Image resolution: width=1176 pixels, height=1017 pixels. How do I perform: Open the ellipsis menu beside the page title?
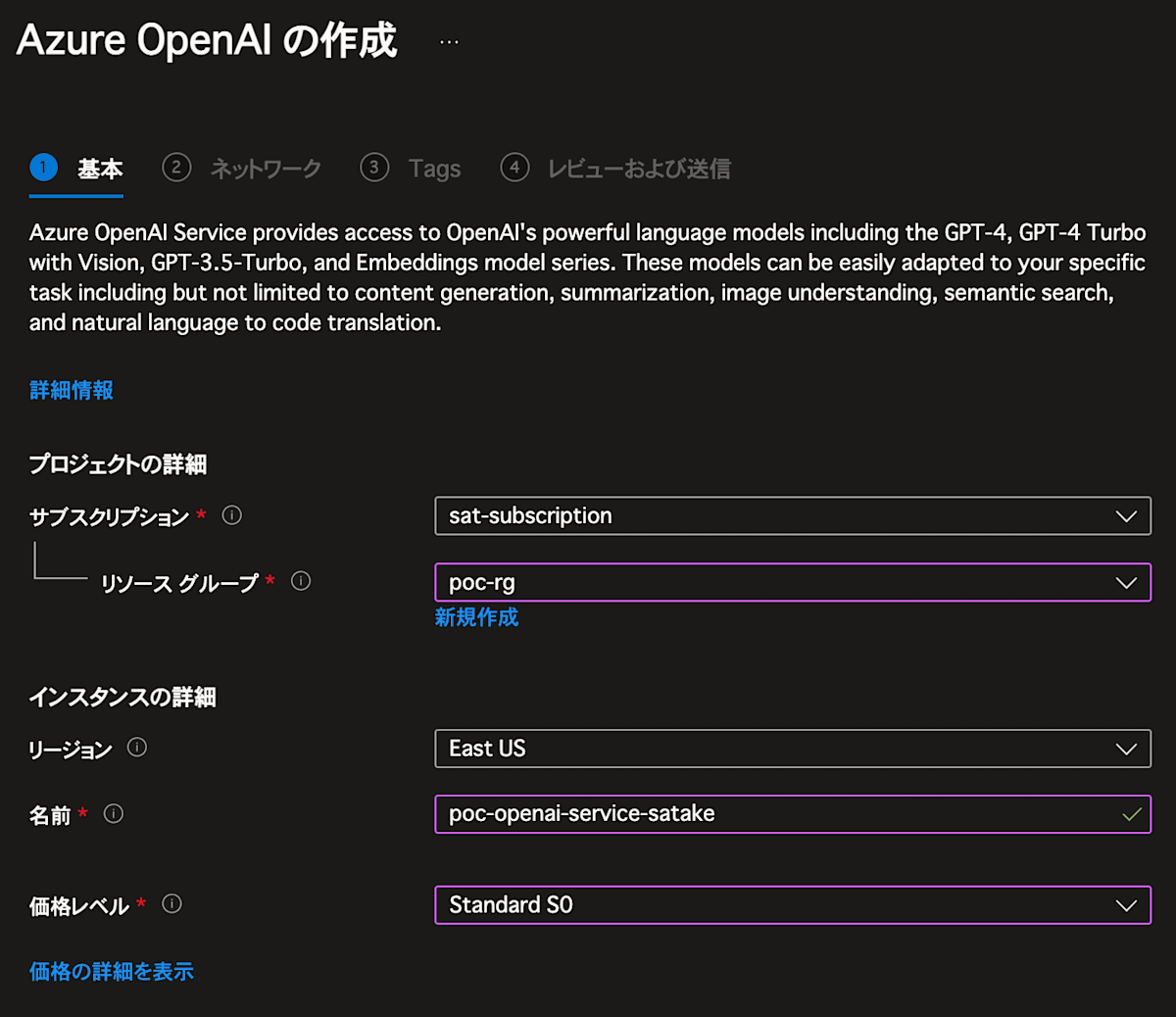[x=449, y=42]
